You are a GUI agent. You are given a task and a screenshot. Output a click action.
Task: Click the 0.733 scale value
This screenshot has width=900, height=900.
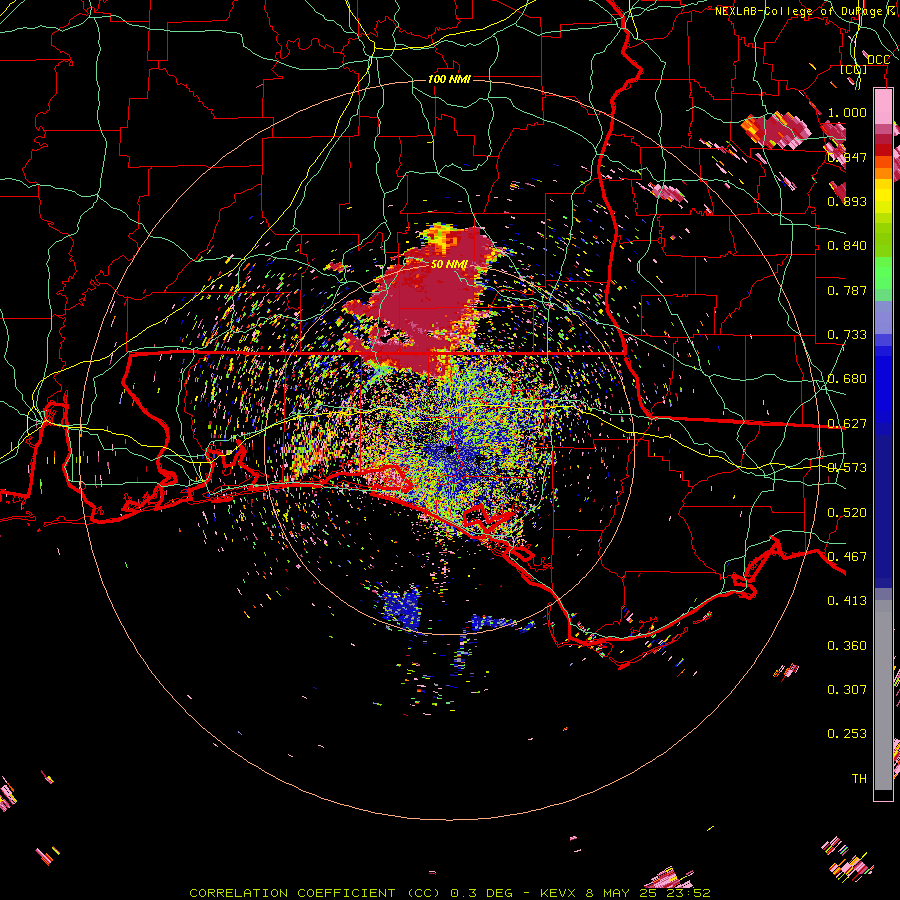[847, 334]
